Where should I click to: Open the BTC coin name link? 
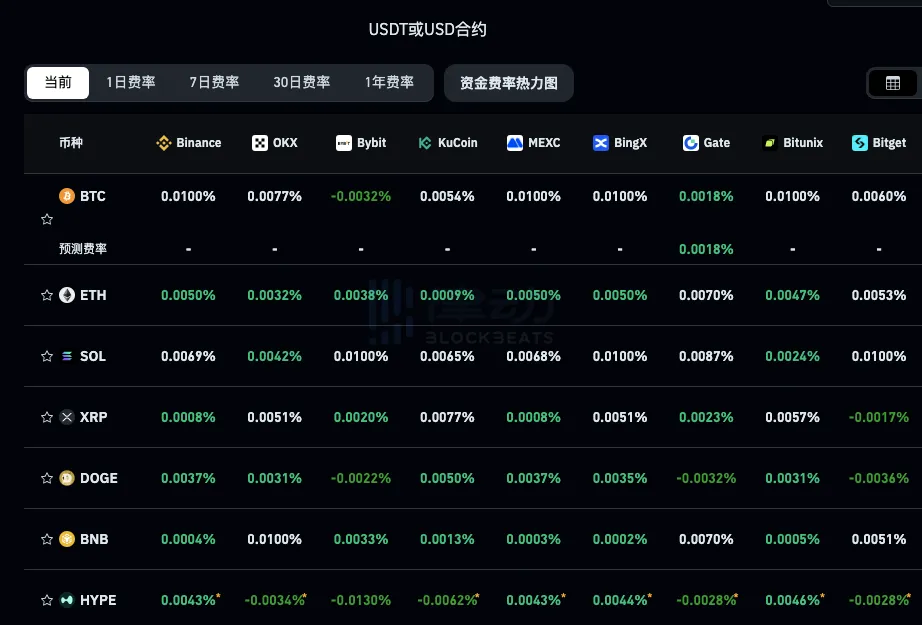93,196
